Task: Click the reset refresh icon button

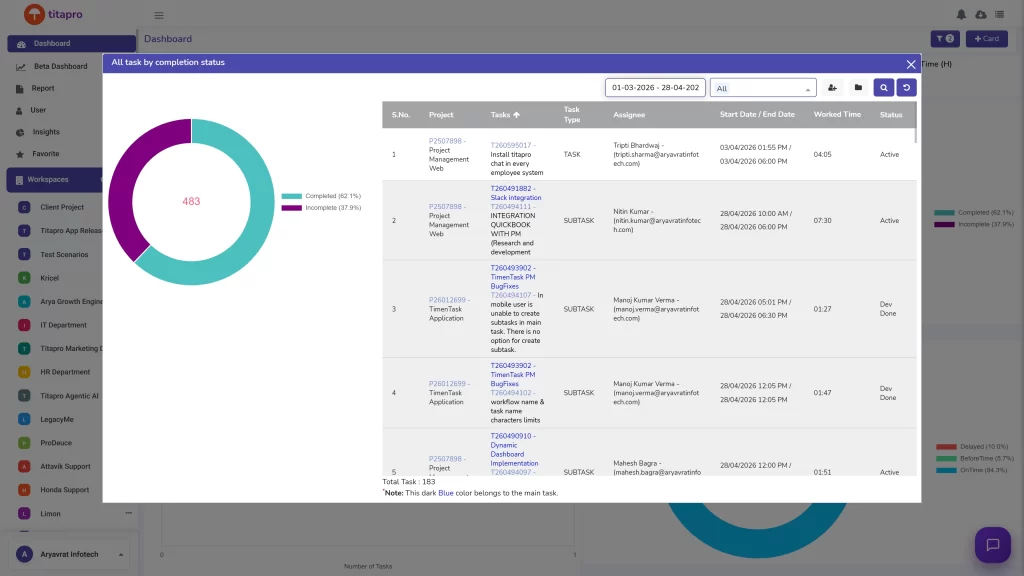Action: pos(906,88)
